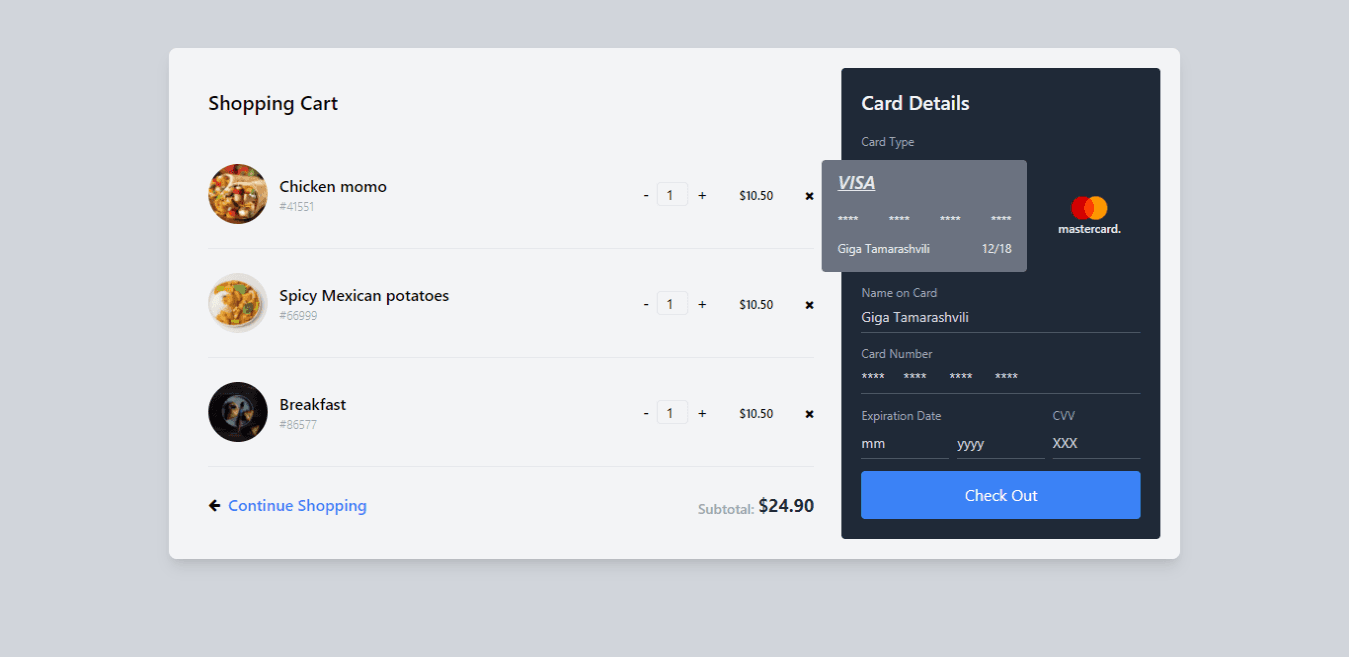Select Mastercard as the card type
Viewport: 1349px width, 657px height.
pos(1089,215)
